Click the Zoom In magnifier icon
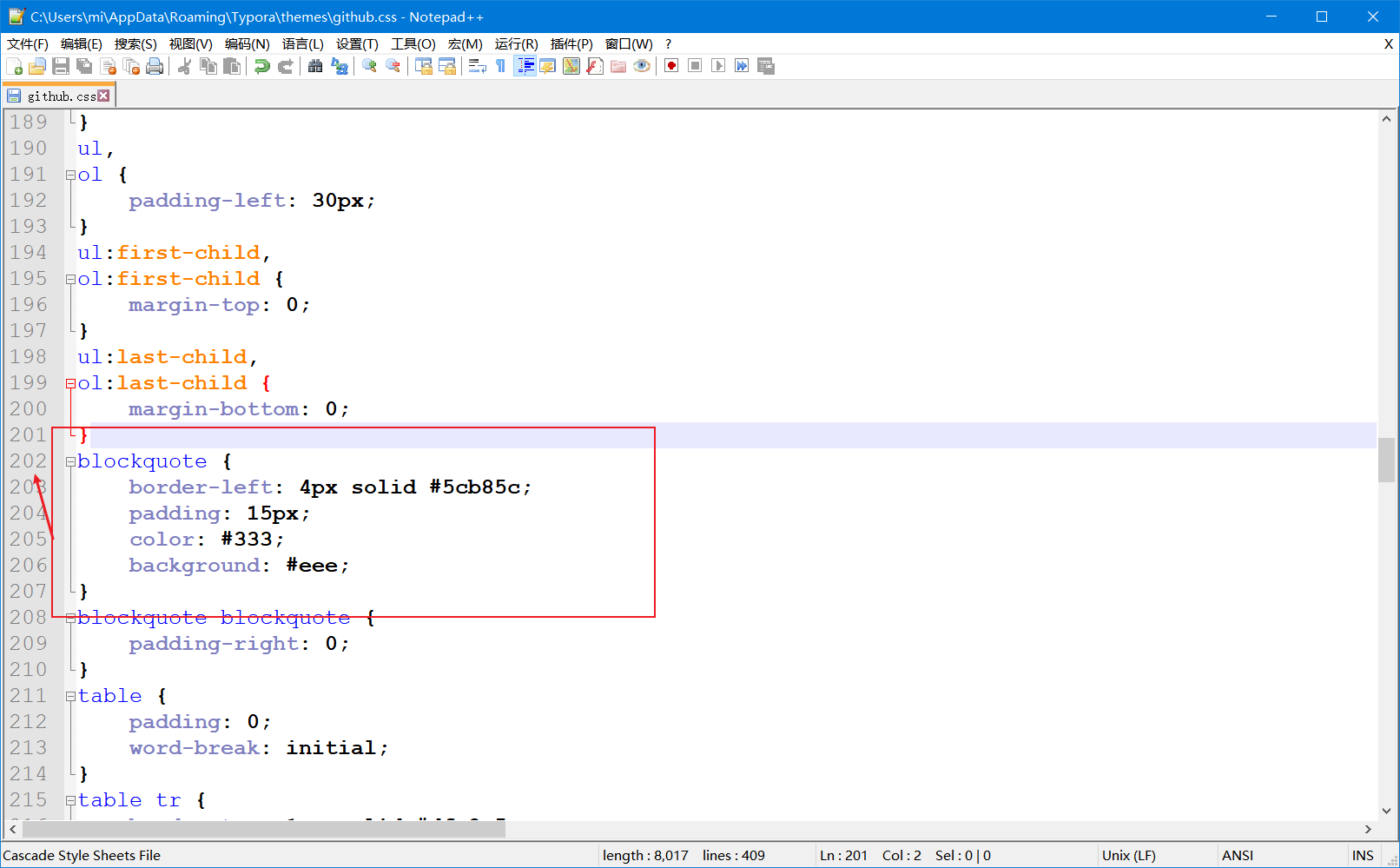The width and height of the screenshot is (1400, 868). (369, 66)
